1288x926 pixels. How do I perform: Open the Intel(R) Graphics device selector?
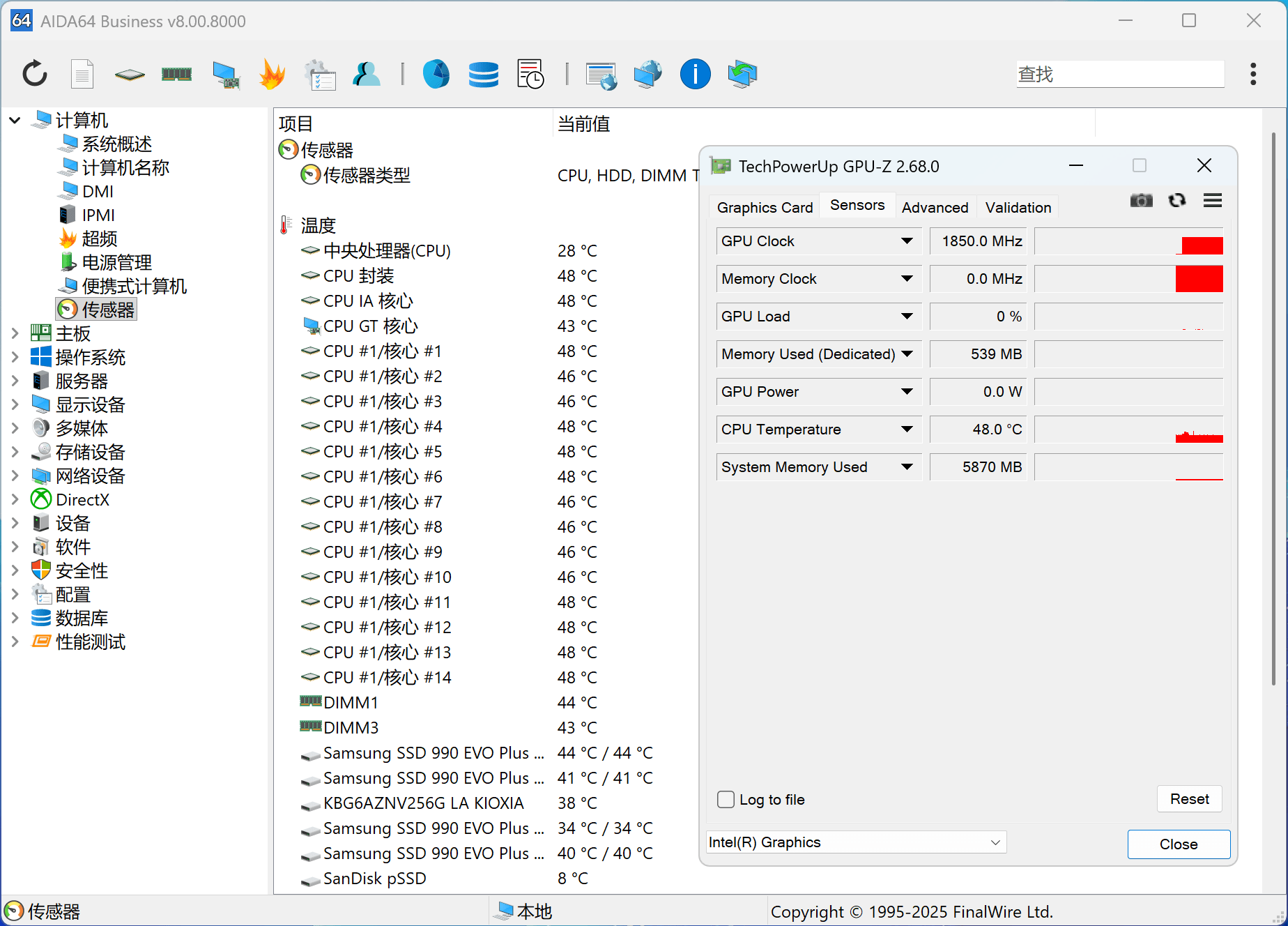pyautogui.click(x=856, y=842)
